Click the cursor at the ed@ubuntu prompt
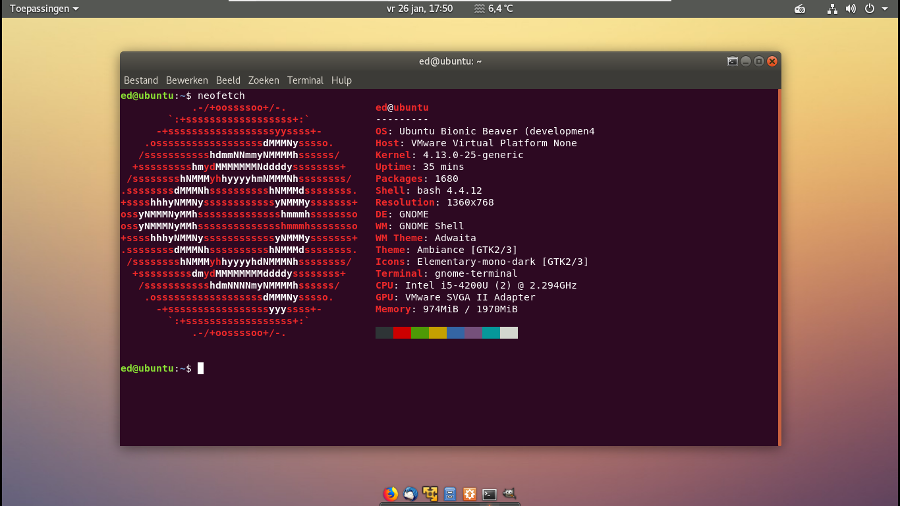This screenshot has width=900, height=506. 201,368
